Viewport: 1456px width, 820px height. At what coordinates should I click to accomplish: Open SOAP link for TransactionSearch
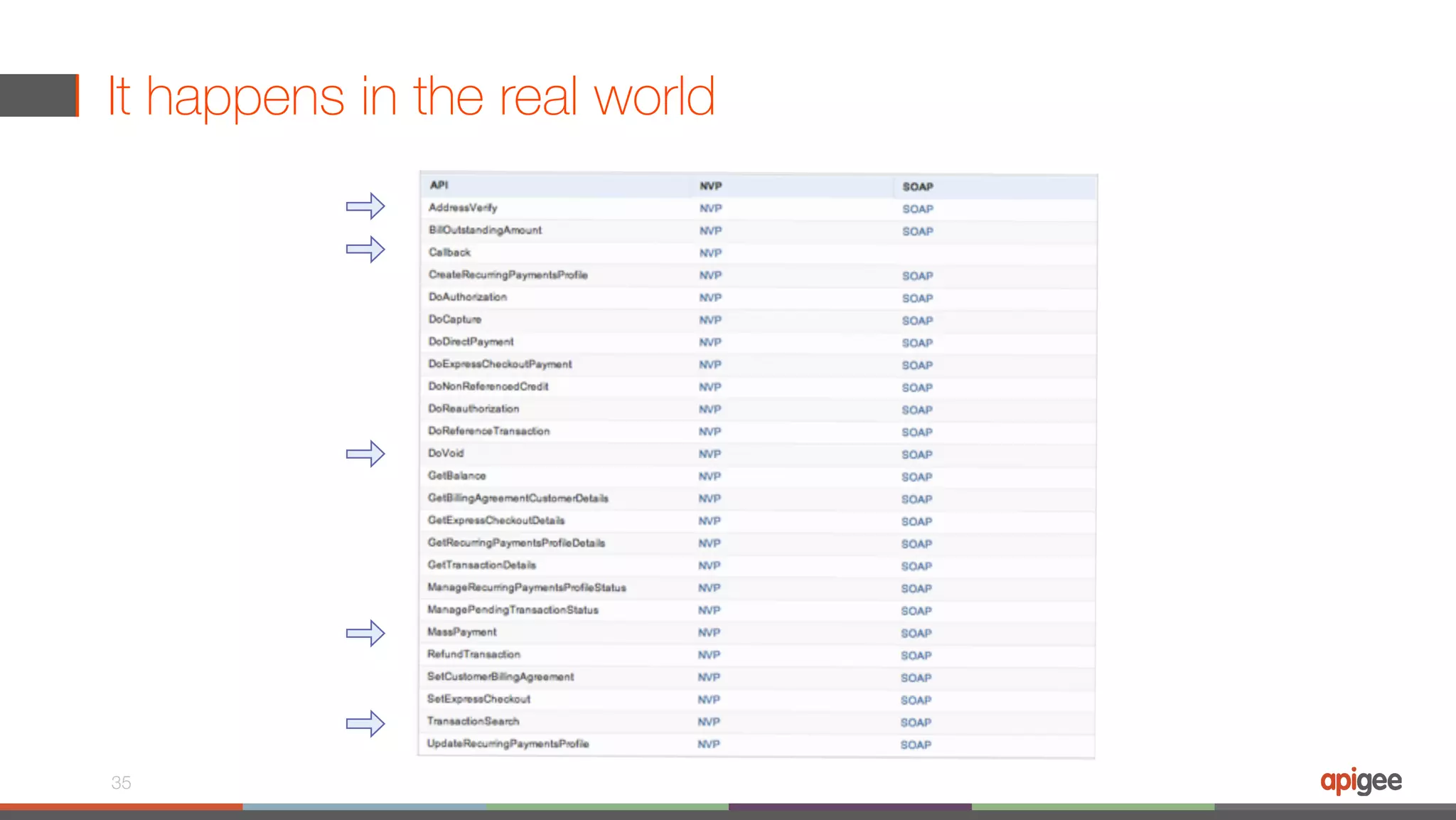point(916,723)
